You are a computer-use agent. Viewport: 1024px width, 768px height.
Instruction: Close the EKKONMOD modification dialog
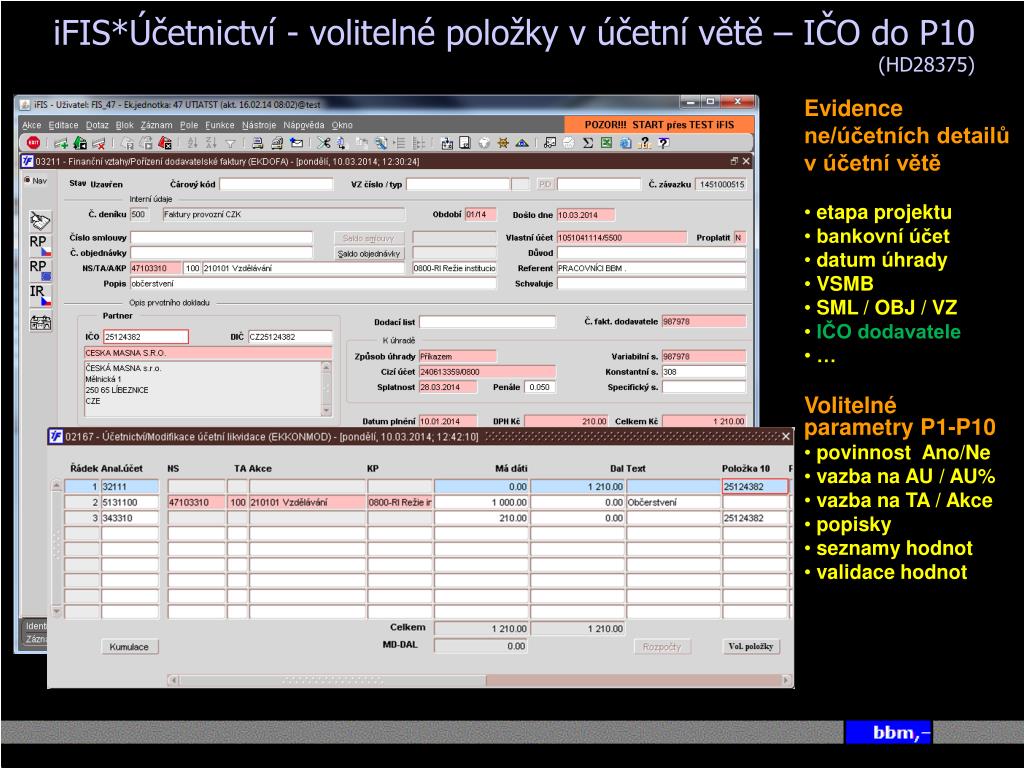[786, 436]
